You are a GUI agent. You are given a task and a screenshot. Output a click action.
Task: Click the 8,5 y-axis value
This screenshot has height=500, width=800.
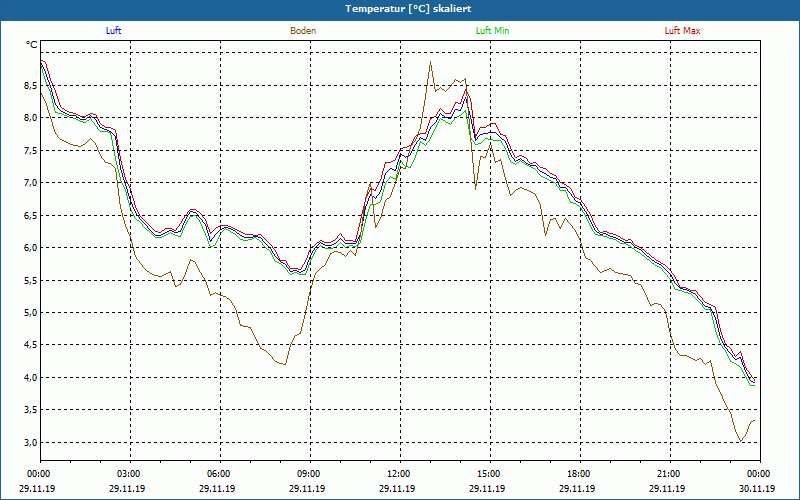coord(31,85)
